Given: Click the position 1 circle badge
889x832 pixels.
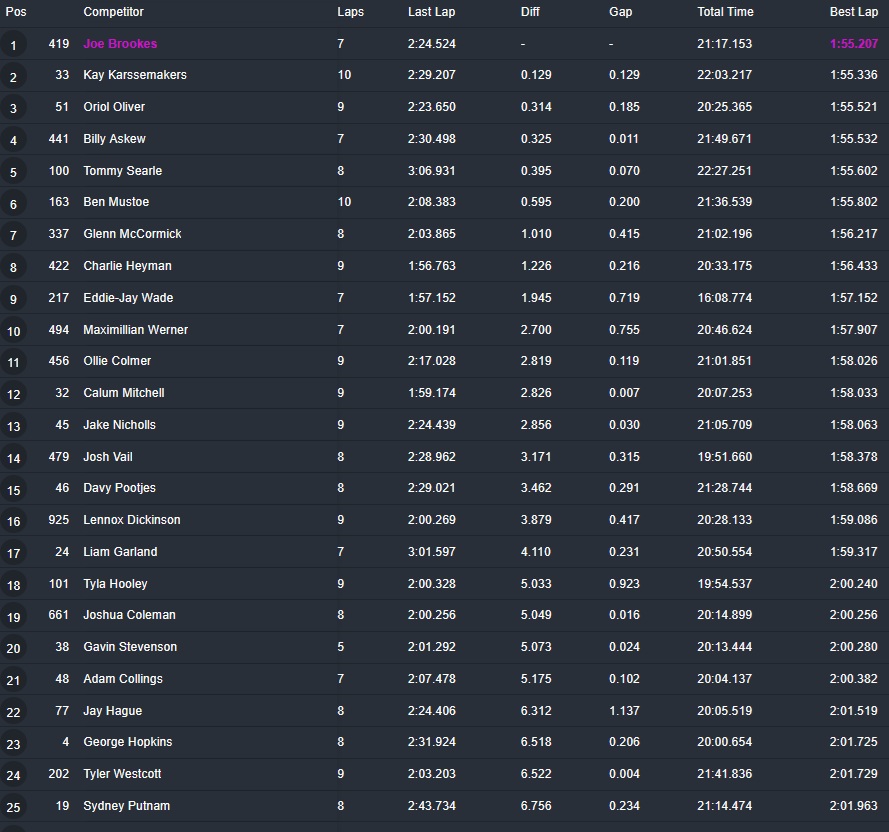Looking at the screenshot, I should click(14, 45).
